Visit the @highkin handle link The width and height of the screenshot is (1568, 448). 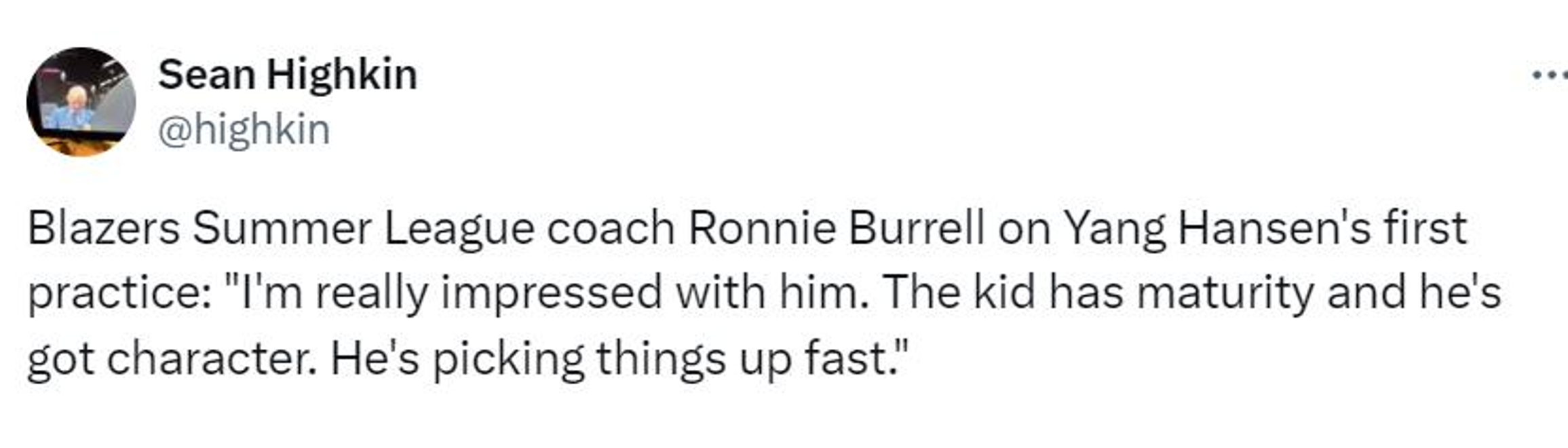click(x=244, y=129)
